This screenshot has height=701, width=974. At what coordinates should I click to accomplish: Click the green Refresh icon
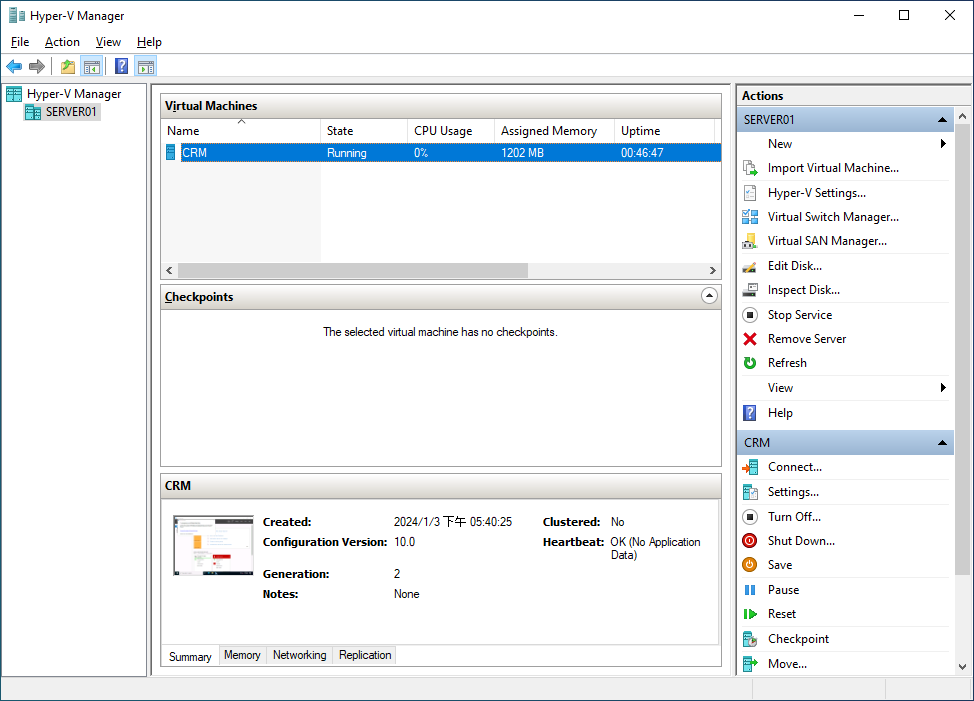pos(750,363)
